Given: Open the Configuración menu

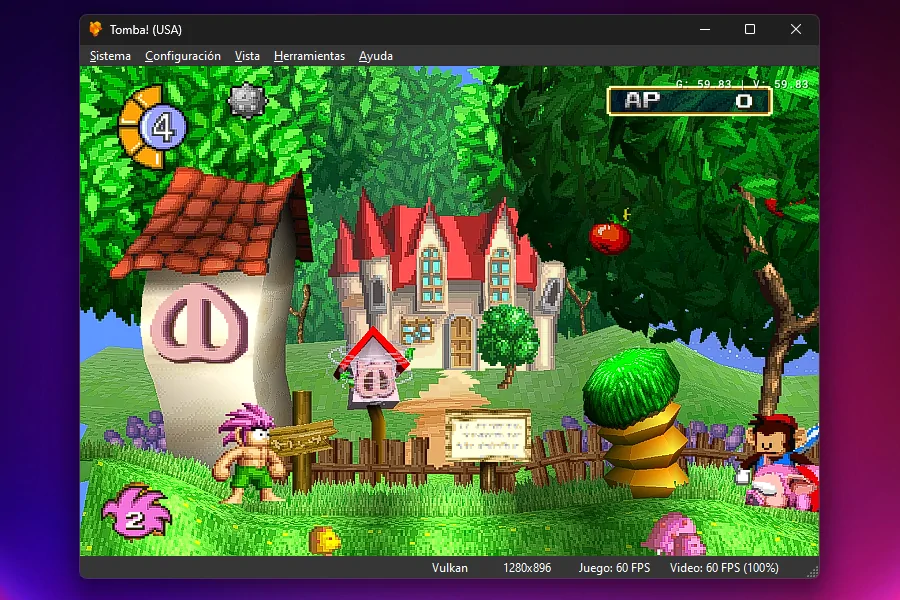Looking at the screenshot, I should click(183, 56).
